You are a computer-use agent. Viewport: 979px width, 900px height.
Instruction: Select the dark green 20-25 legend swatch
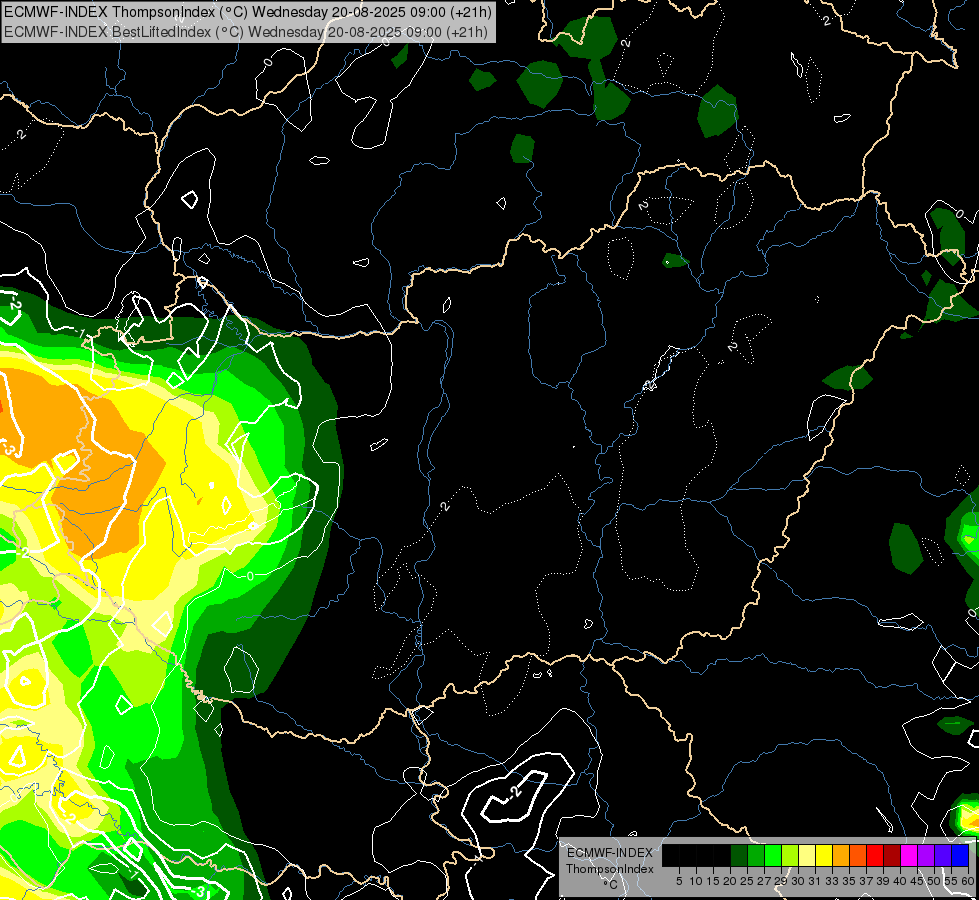739,855
